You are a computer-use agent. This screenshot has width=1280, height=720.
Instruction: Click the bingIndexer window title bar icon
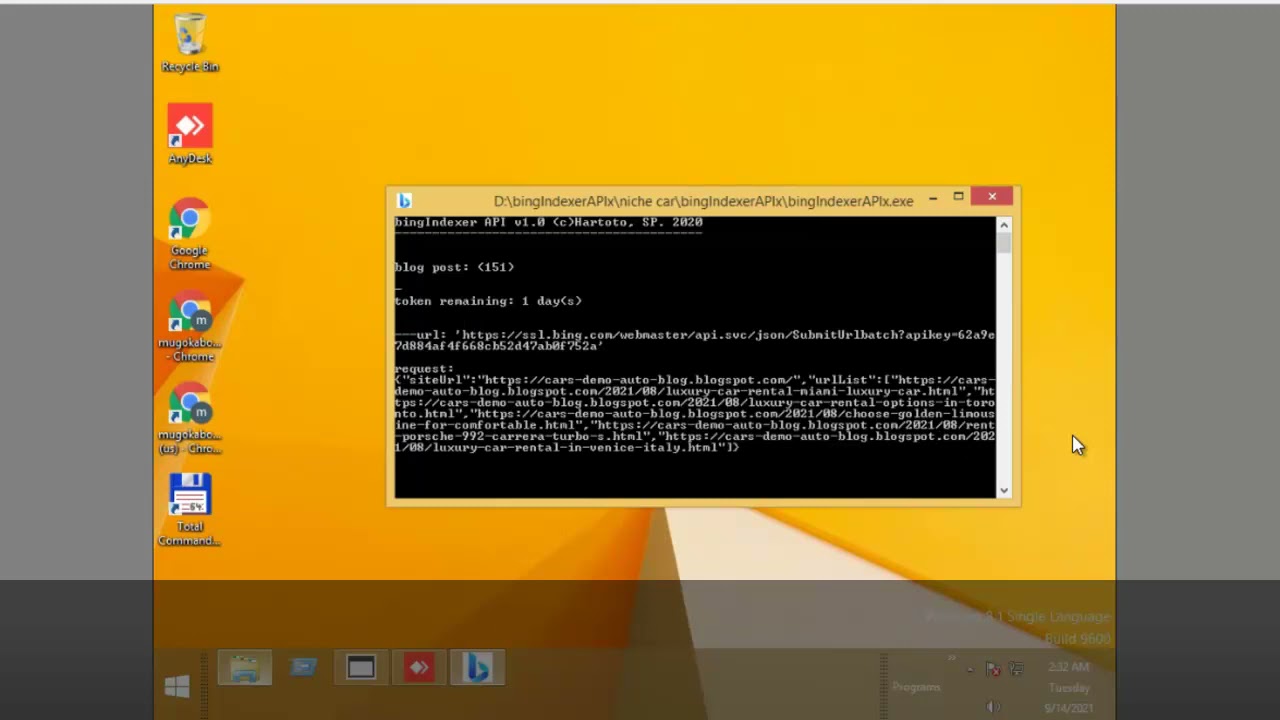403,200
